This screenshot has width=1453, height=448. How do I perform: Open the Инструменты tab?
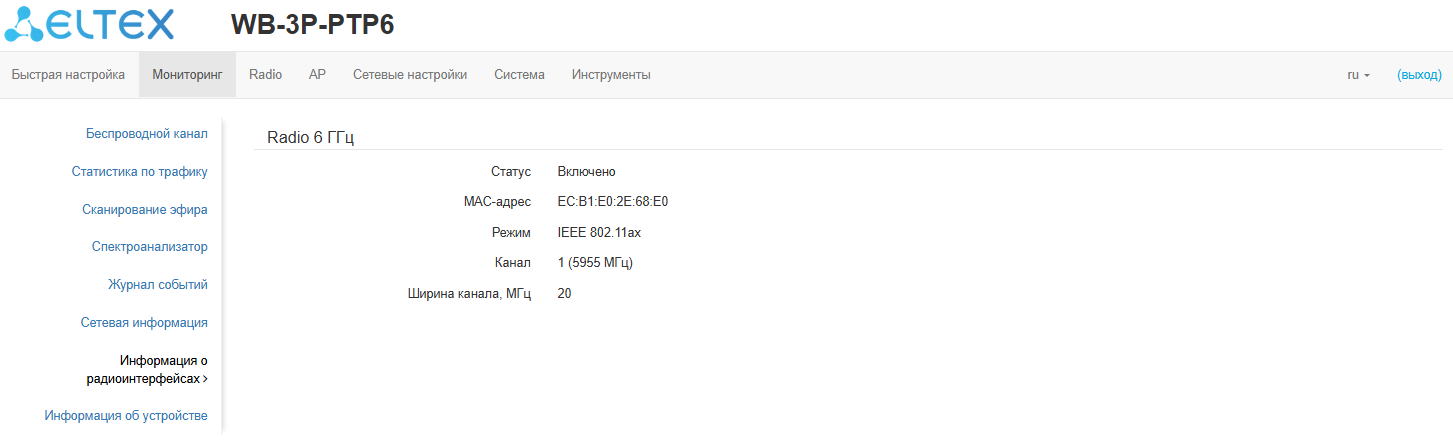(x=611, y=75)
